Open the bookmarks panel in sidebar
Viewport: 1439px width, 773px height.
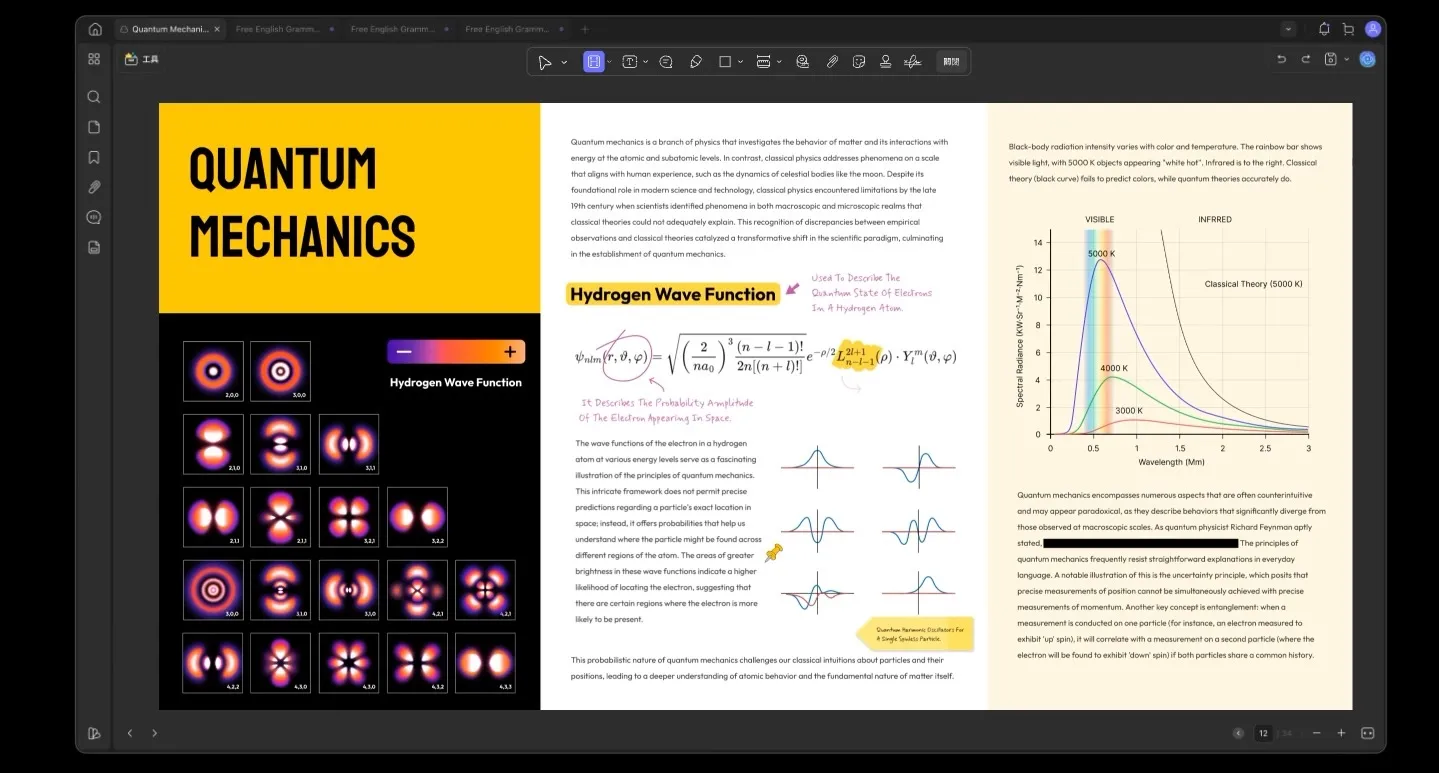[x=94, y=157]
